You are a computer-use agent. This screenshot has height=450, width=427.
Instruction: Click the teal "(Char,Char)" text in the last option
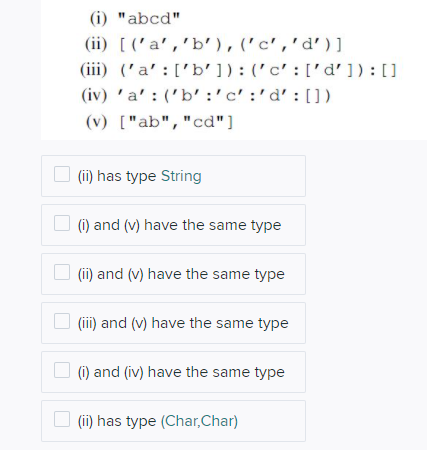[199, 421]
